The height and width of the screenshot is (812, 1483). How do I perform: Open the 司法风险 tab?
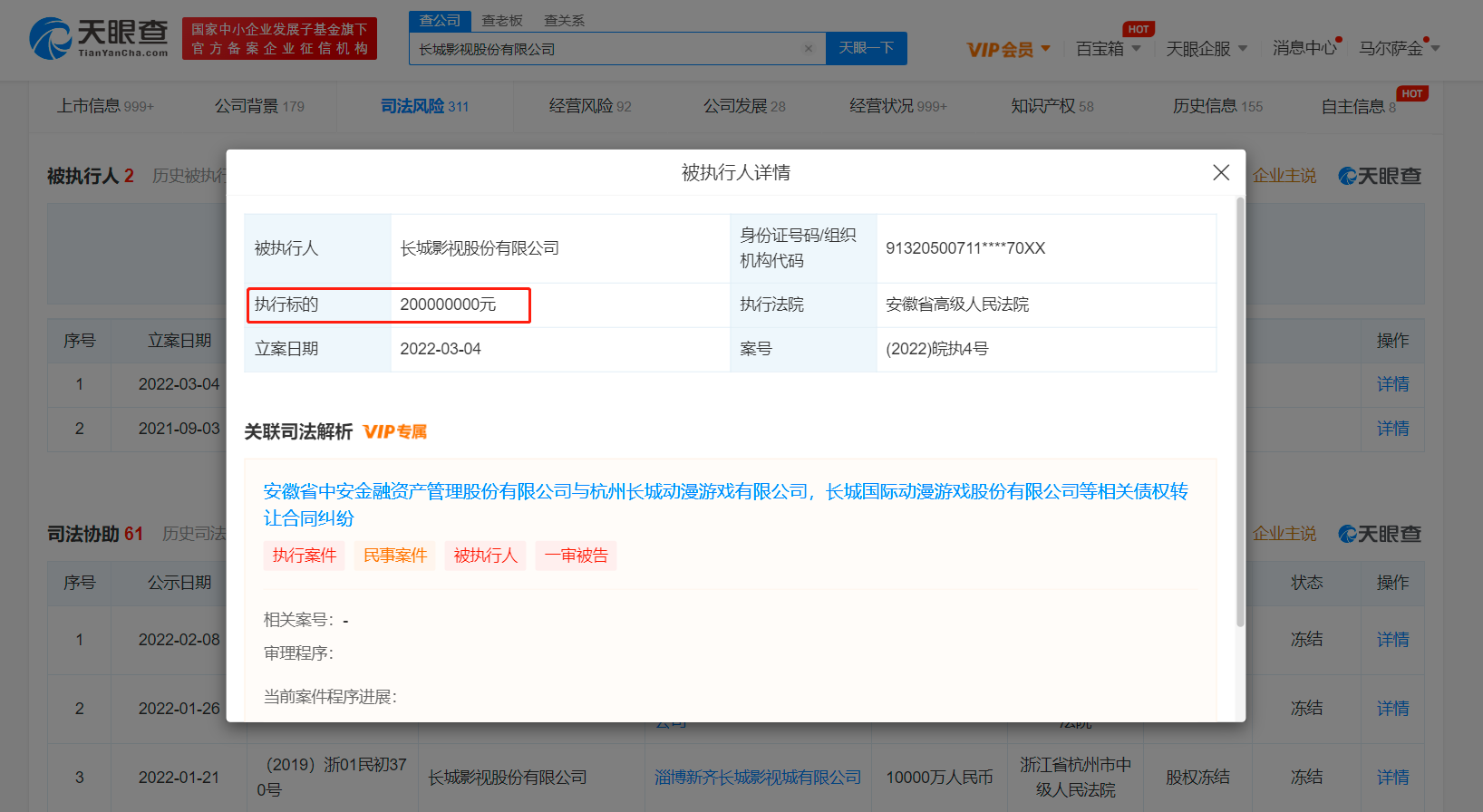(424, 106)
